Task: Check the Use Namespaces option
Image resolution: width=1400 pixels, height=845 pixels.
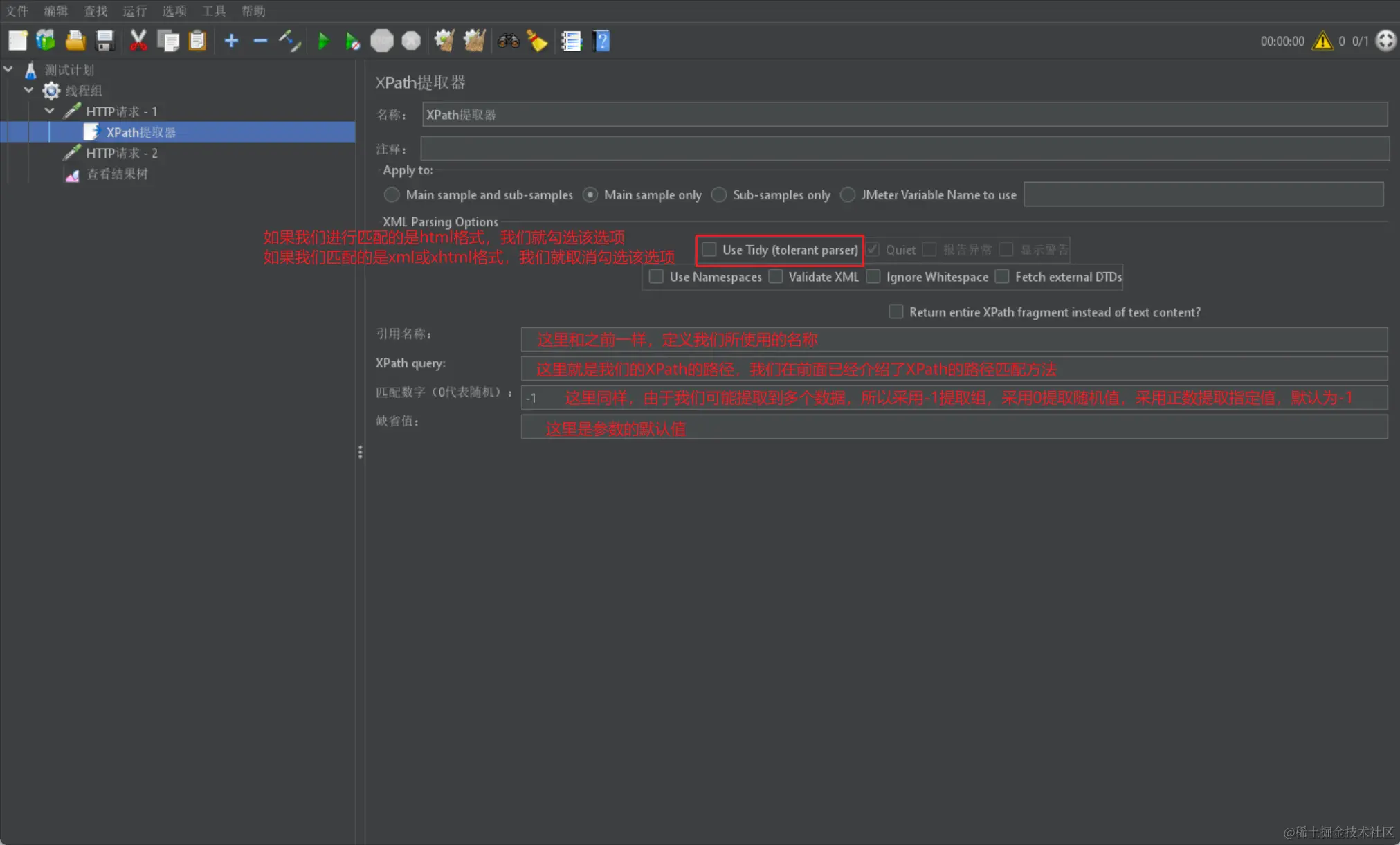Action: pos(656,277)
